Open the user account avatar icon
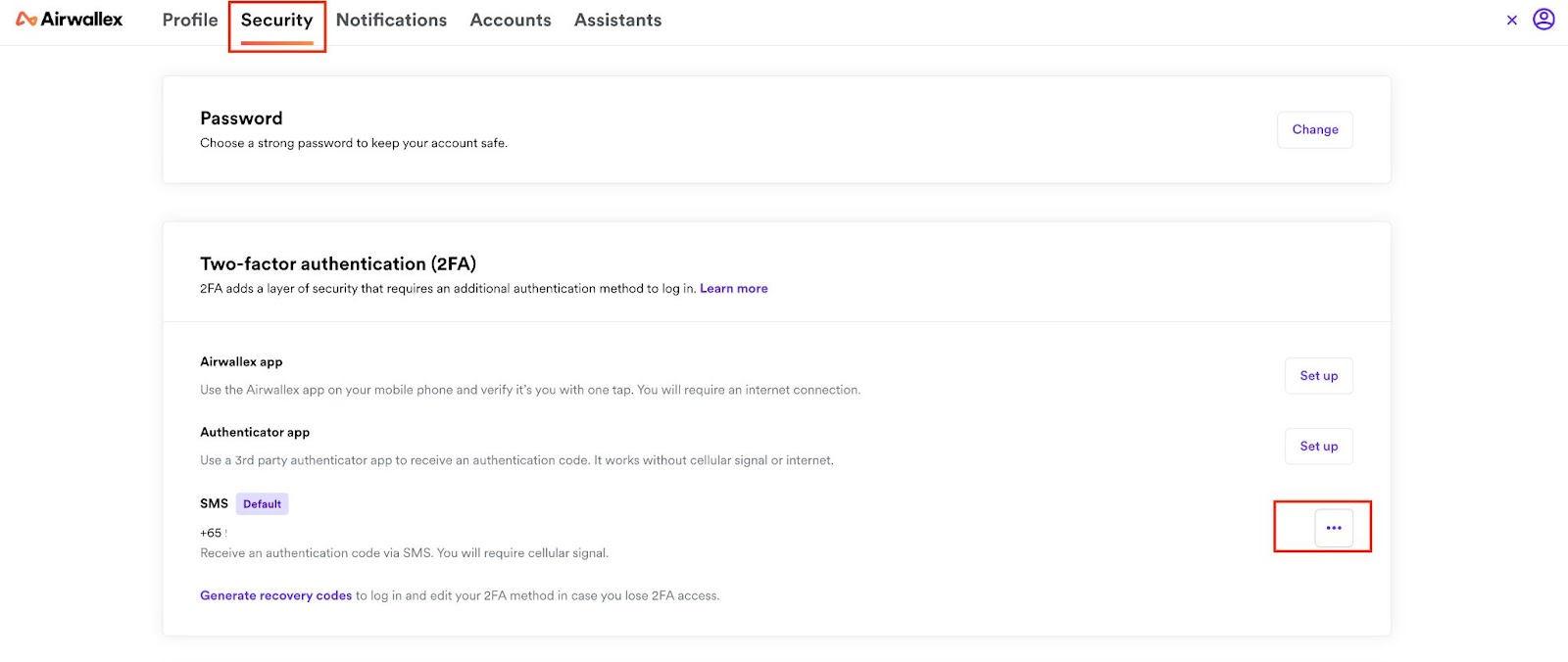1568x662 pixels. [1543, 20]
